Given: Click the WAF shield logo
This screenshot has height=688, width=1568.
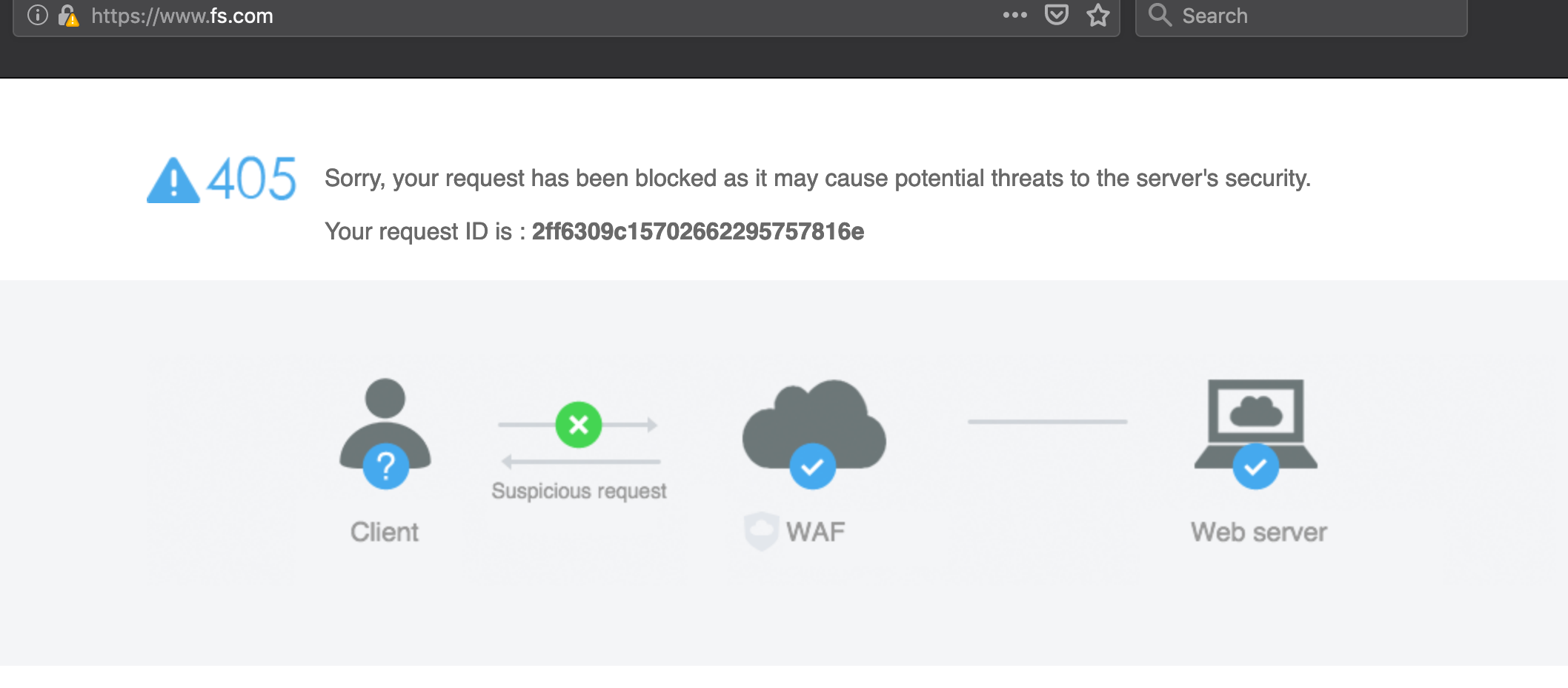Looking at the screenshot, I should 761,531.
